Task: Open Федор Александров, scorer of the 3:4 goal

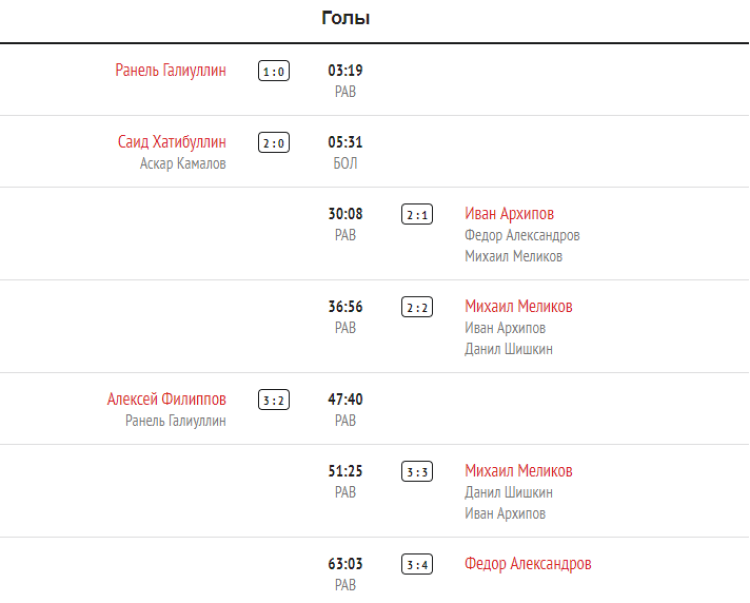Action: click(528, 564)
